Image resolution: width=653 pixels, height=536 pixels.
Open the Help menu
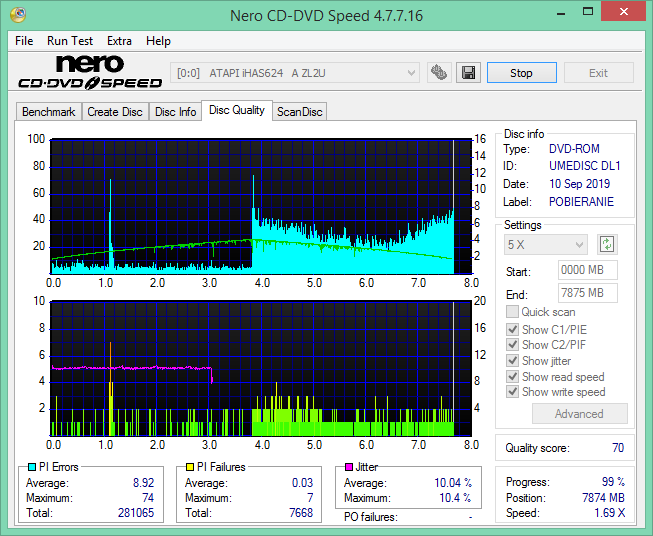pos(158,41)
